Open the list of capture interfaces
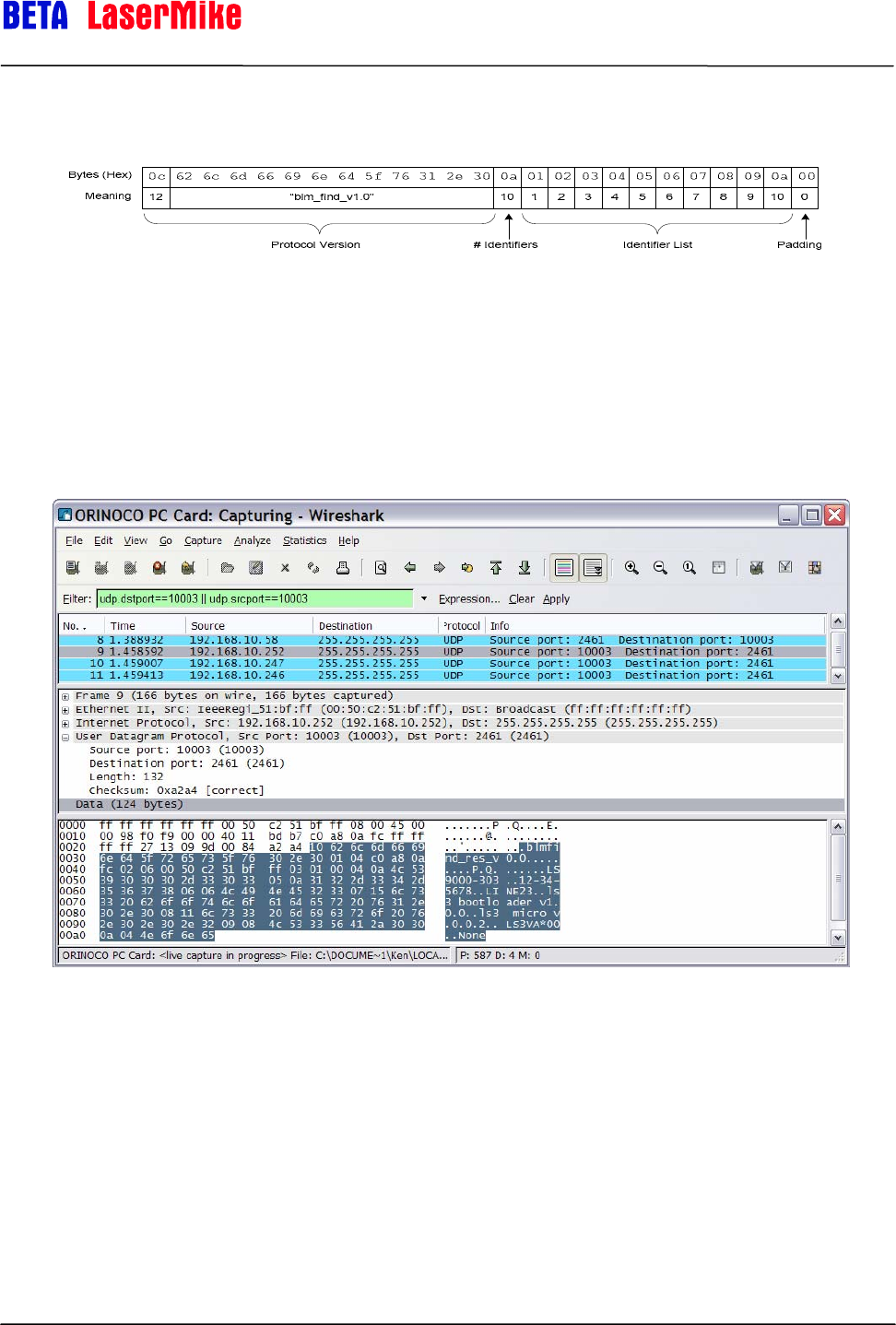 (x=73, y=568)
